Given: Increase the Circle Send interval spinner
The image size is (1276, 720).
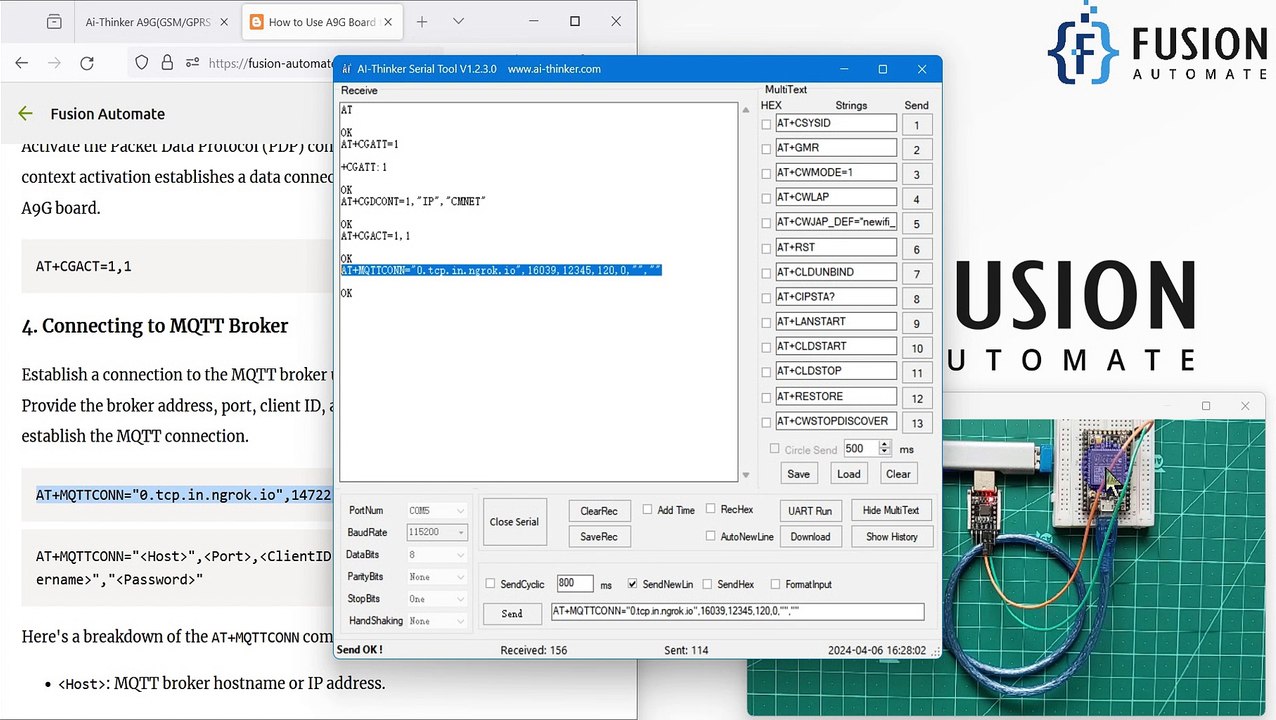Looking at the screenshot, I should 884,445.
